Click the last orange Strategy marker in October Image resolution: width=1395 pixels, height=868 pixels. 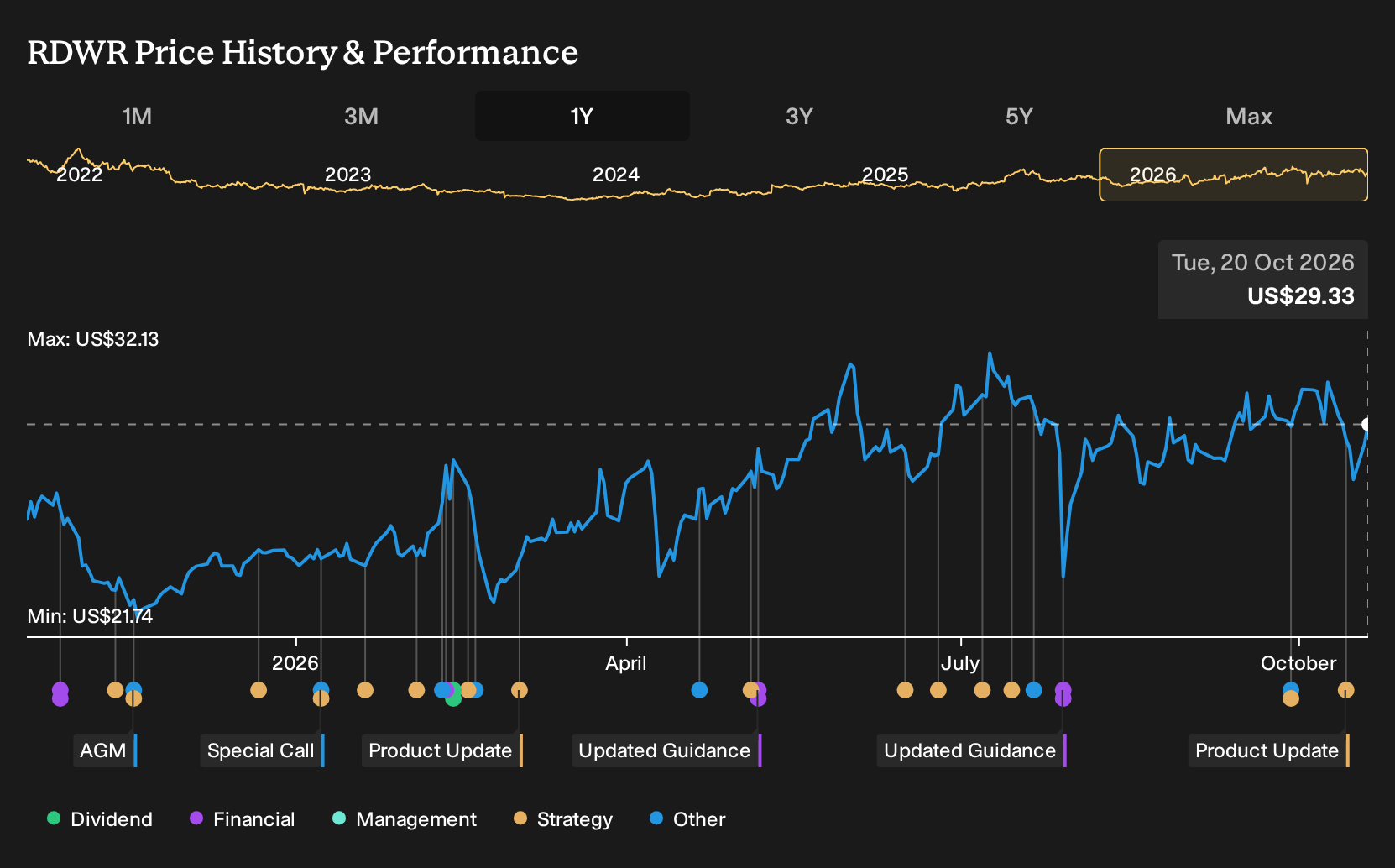[x=1346, y=690]
